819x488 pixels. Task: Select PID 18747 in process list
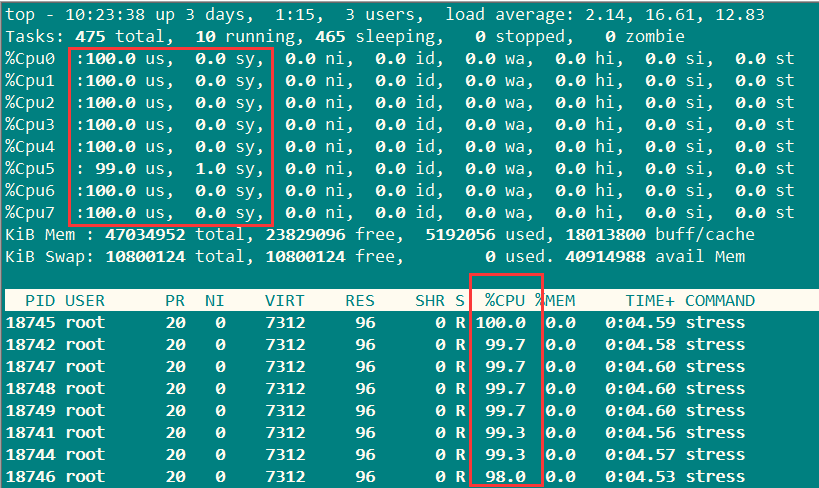coord(29,366)
